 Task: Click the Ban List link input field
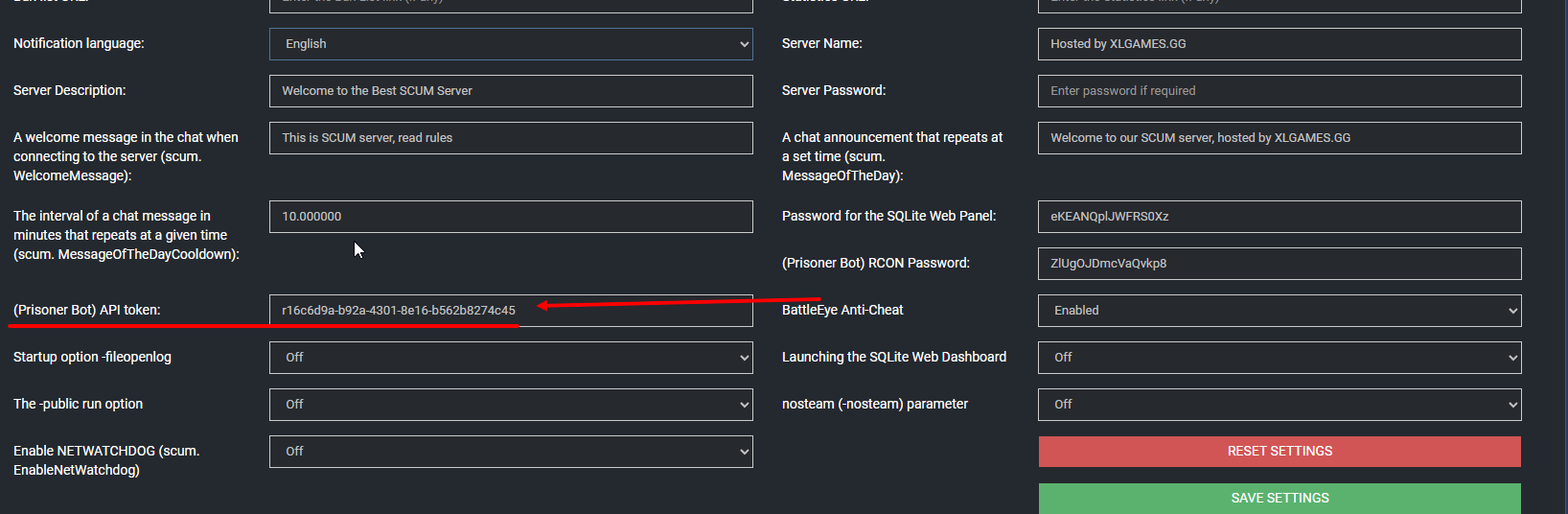pos(511,5)
